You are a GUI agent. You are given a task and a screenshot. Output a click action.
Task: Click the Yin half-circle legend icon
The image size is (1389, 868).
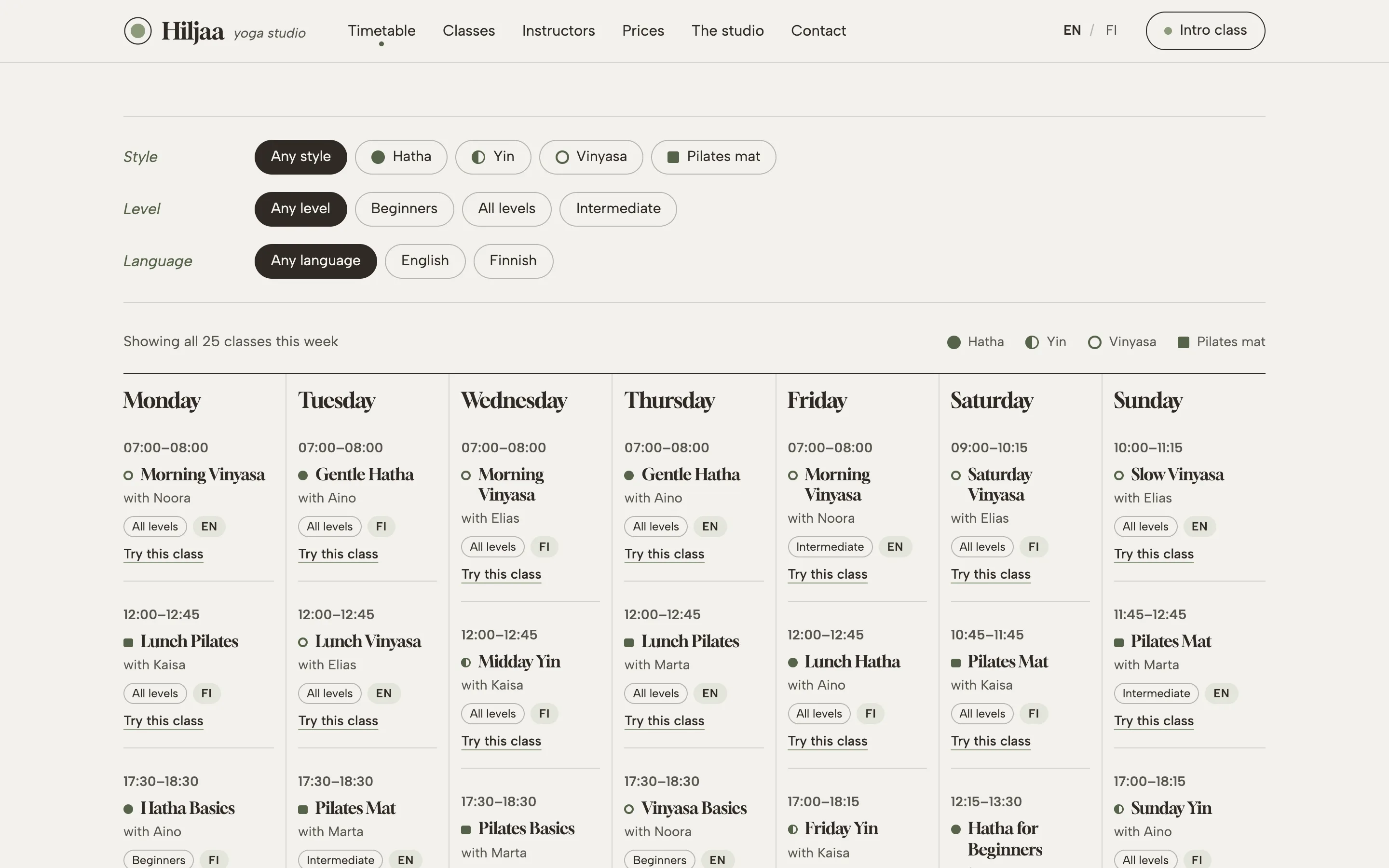pos(1032,342)
